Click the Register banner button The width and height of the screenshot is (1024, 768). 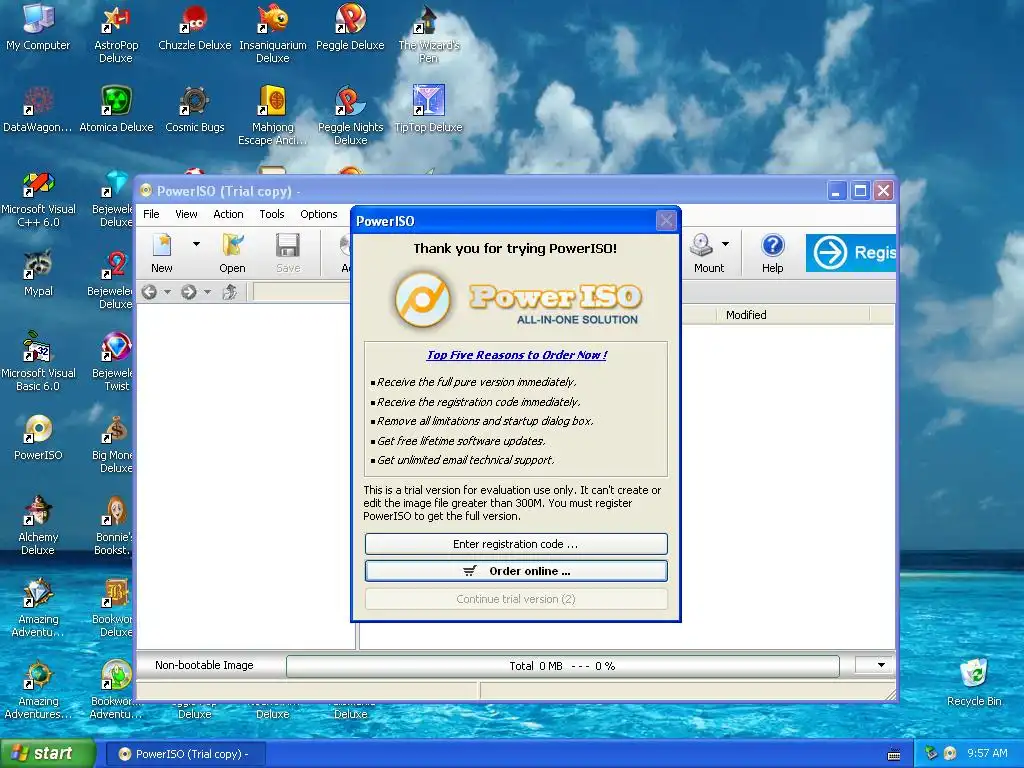click(x=850, y=253)
